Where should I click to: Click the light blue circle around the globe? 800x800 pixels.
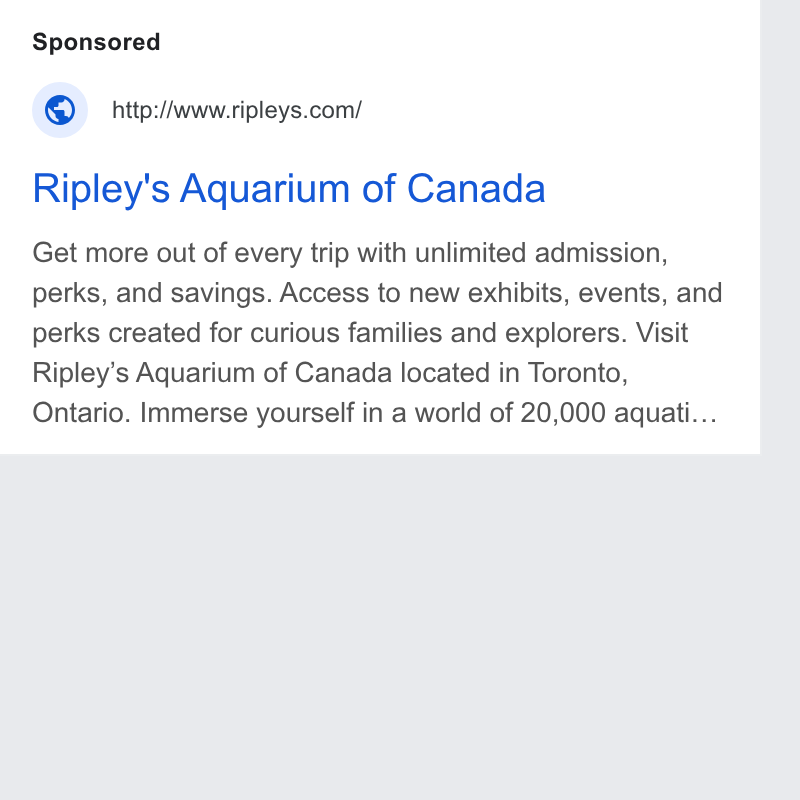(60, 110)
